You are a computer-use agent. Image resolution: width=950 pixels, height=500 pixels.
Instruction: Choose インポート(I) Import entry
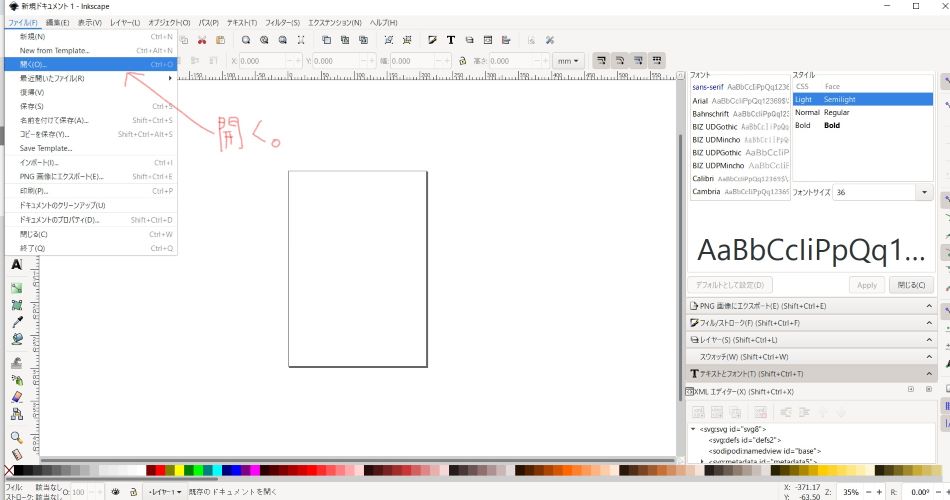tap(91, 162)
